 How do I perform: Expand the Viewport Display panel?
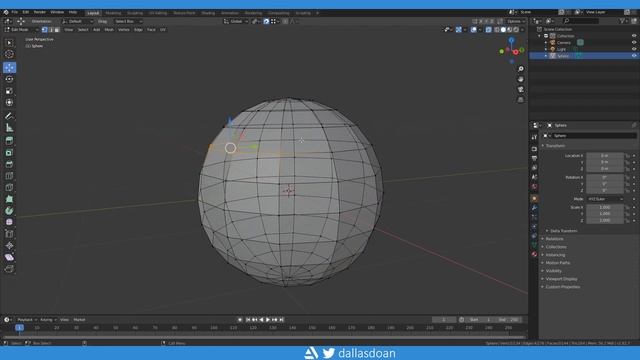click(561, 279)
